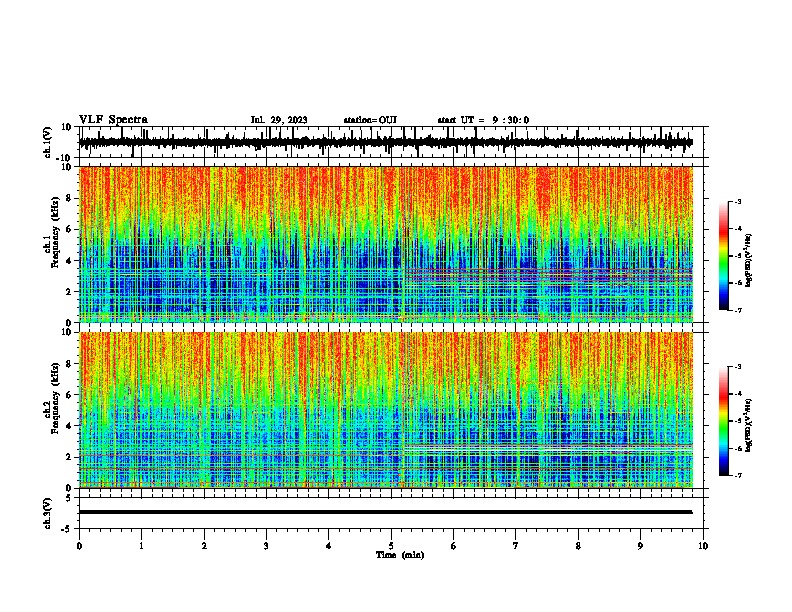Image resolution: width=792 pixels, height=612 pixels.
Task: Click the "ch.3(V)" axis label
Action: pos(48,513)
